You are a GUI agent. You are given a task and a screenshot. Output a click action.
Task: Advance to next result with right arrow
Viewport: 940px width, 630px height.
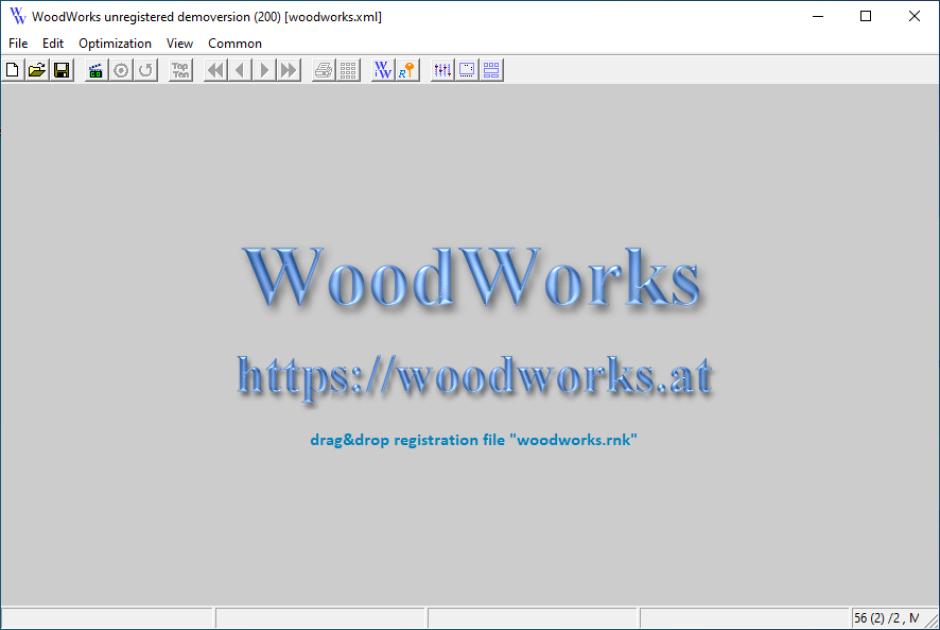click(264, 70)
